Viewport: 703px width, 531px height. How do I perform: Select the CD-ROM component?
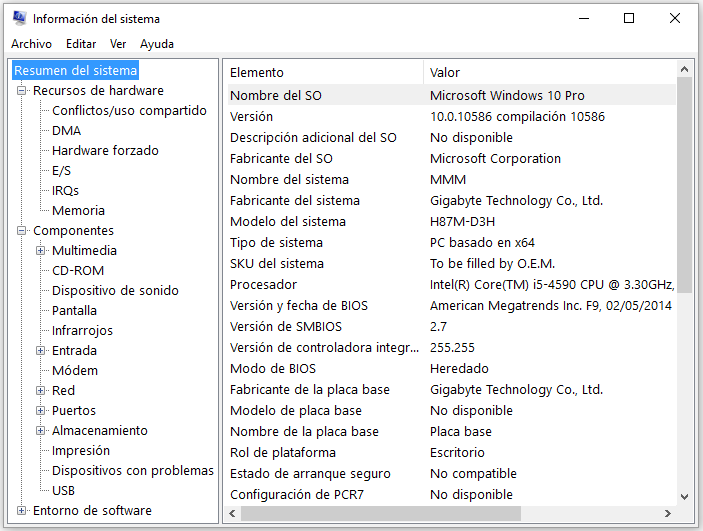click(78, 270)
